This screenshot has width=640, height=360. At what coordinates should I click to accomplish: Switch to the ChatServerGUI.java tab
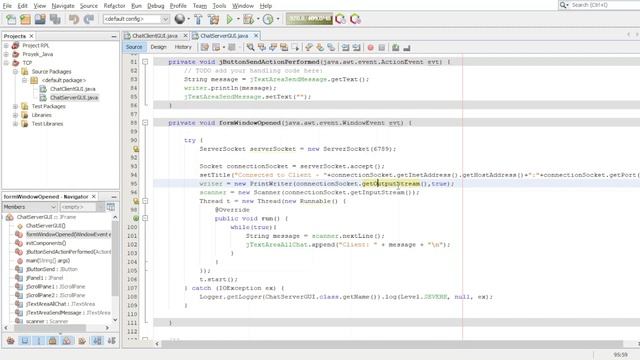(224, 36)
